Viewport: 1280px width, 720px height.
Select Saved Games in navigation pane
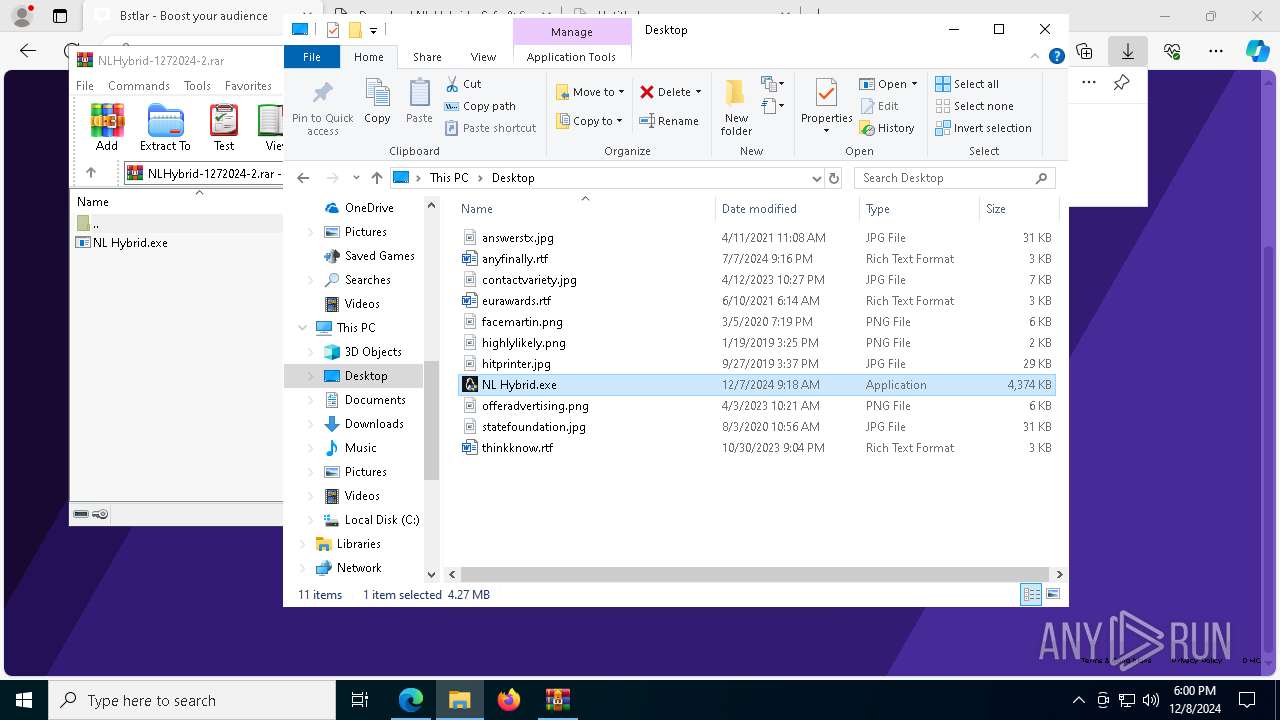(x=379, y=256)
